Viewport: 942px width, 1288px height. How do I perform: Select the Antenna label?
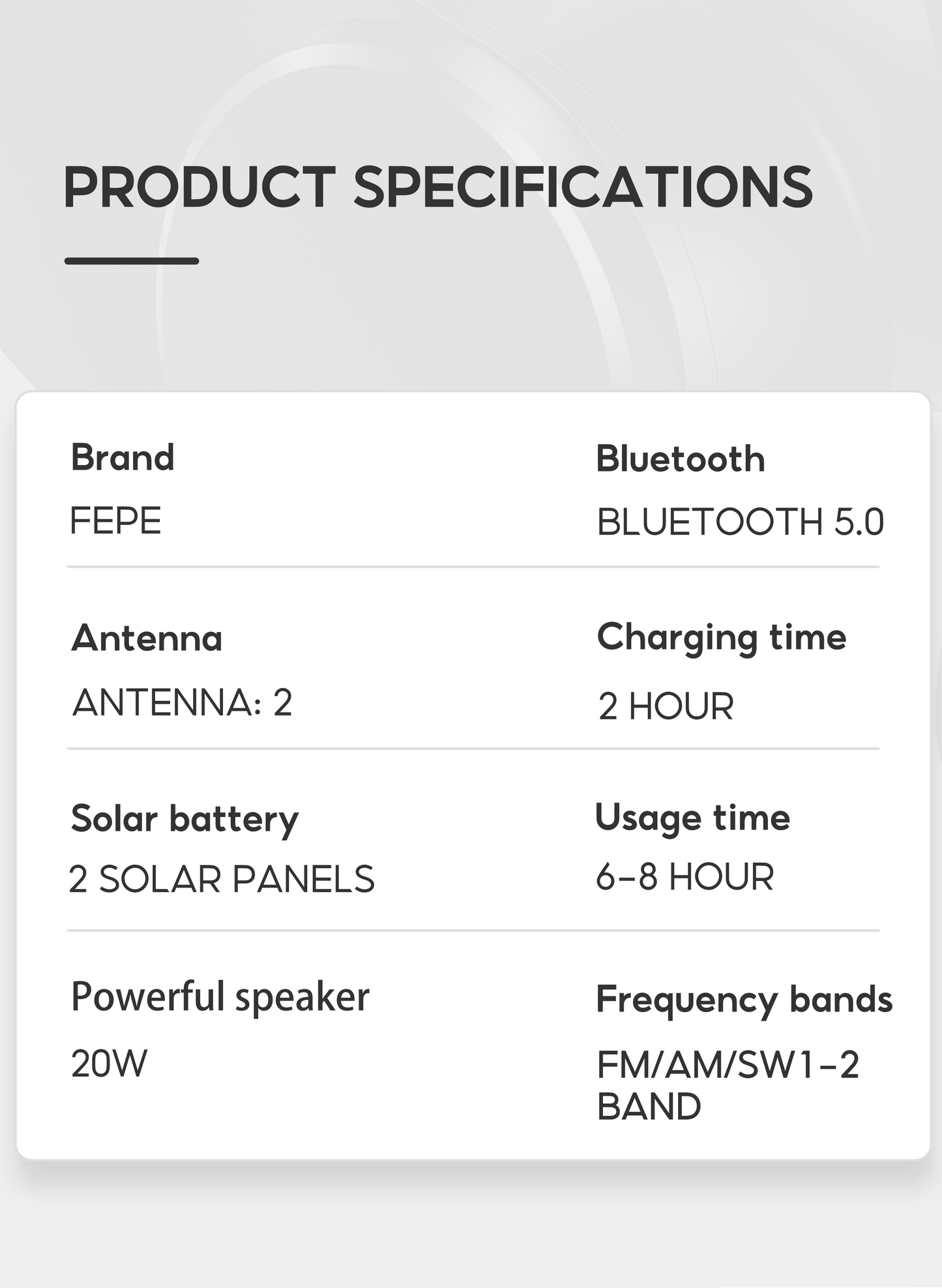pos(147,638)
